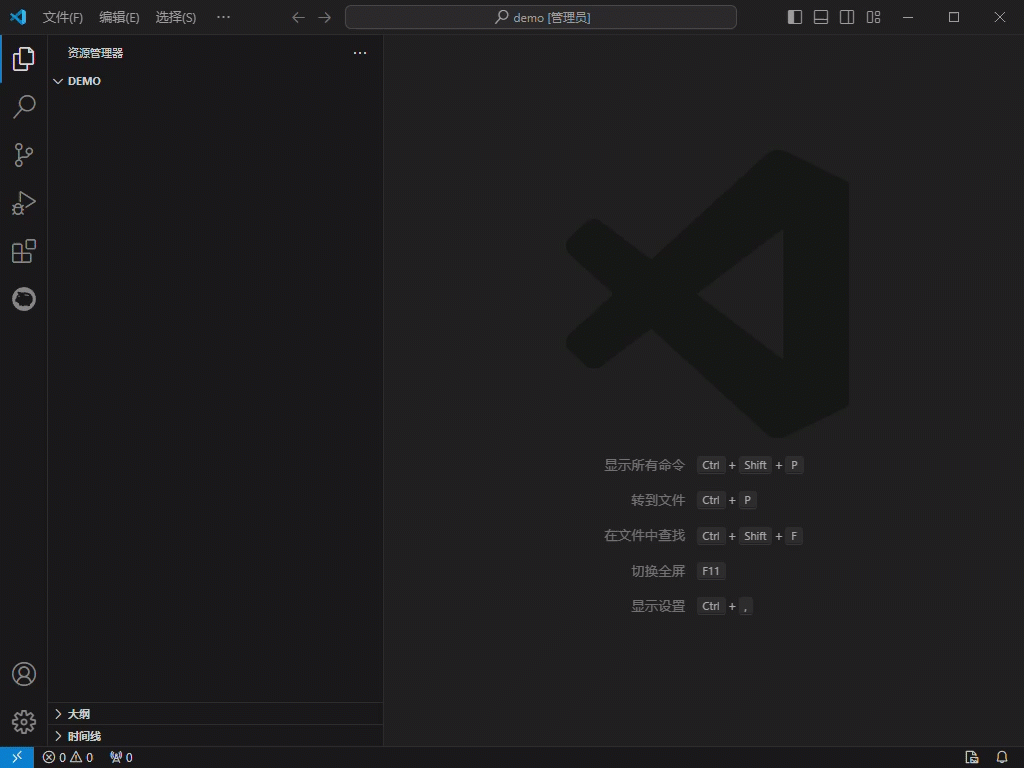Click the demo [管理员] command center search box
The height and width of the screenshot is (768, 1024).
pyautogui.click(x=541, y=17)
